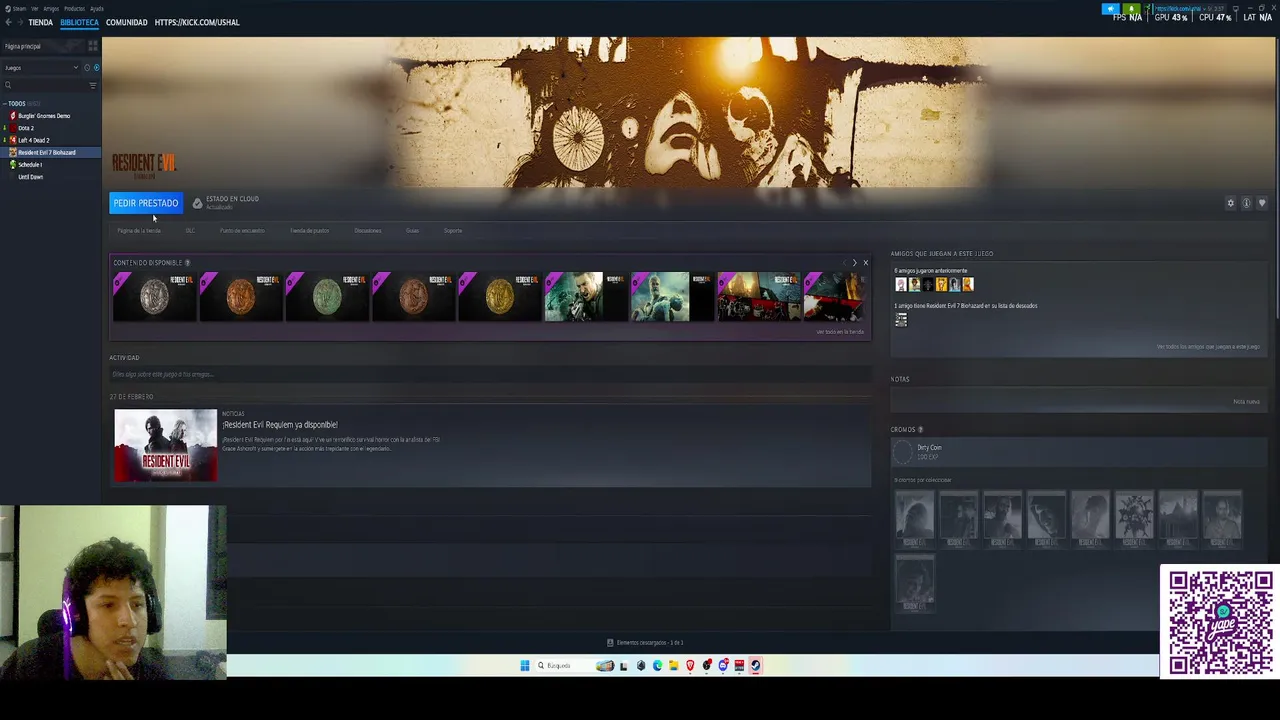Go forward with the right arrow

(19, 22)
